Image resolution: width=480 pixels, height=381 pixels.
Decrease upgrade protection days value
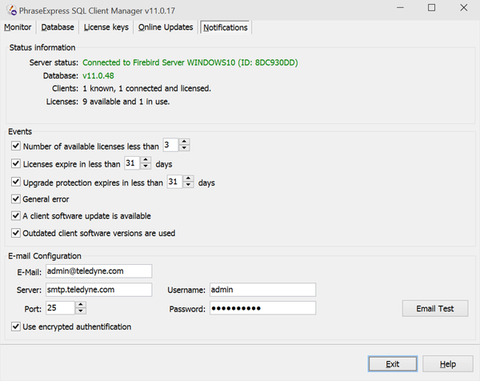tap(188, 184)
